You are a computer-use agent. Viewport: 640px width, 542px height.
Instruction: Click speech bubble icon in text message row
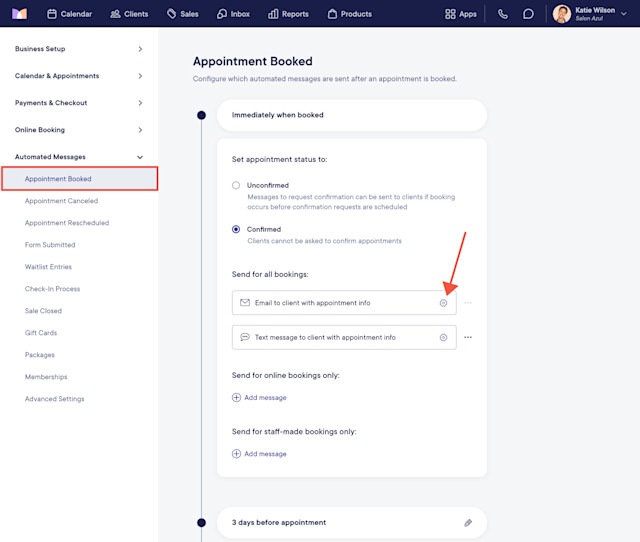pos(245,337)
